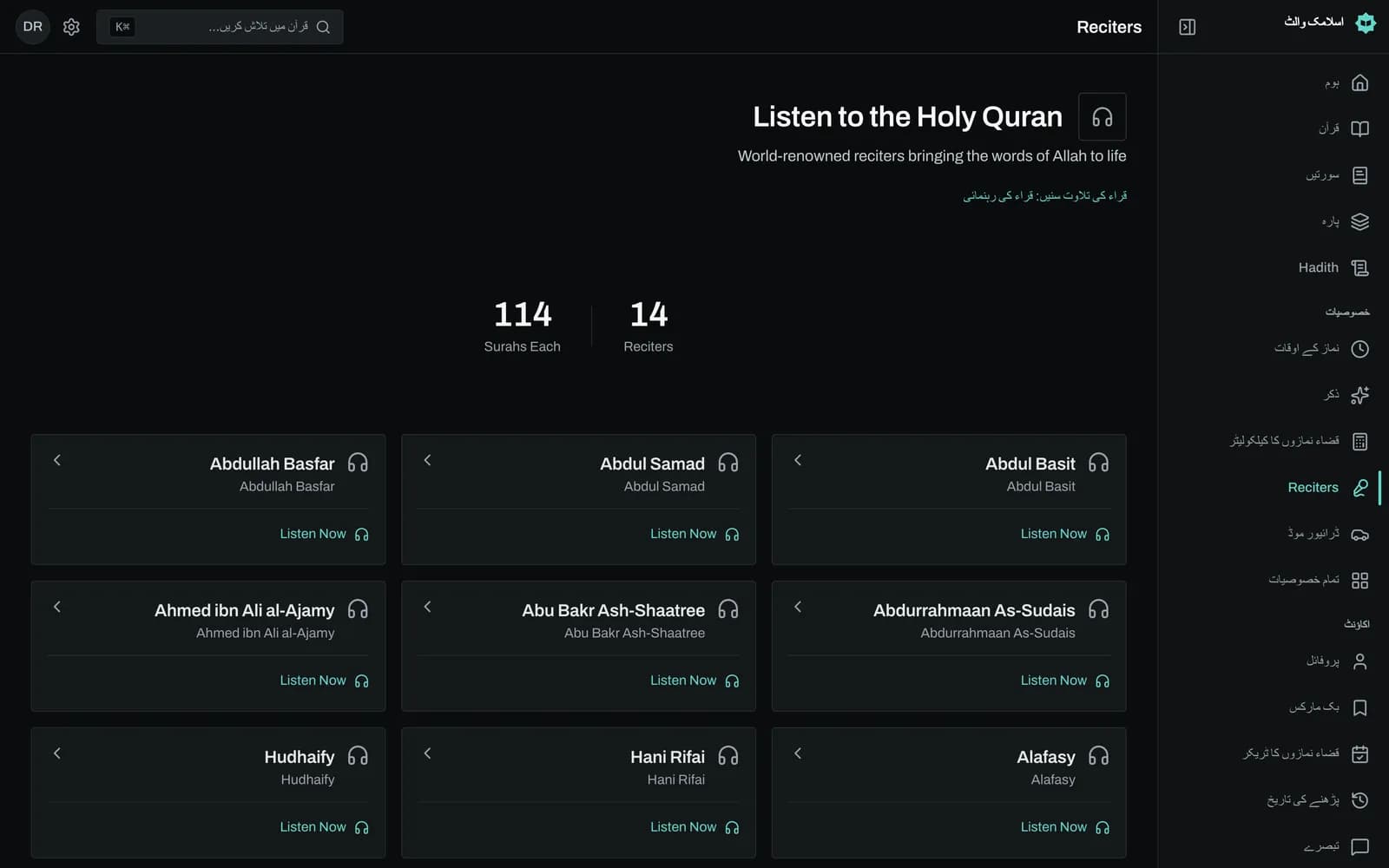Open driver mode car icon

(x=1359, y=534)
